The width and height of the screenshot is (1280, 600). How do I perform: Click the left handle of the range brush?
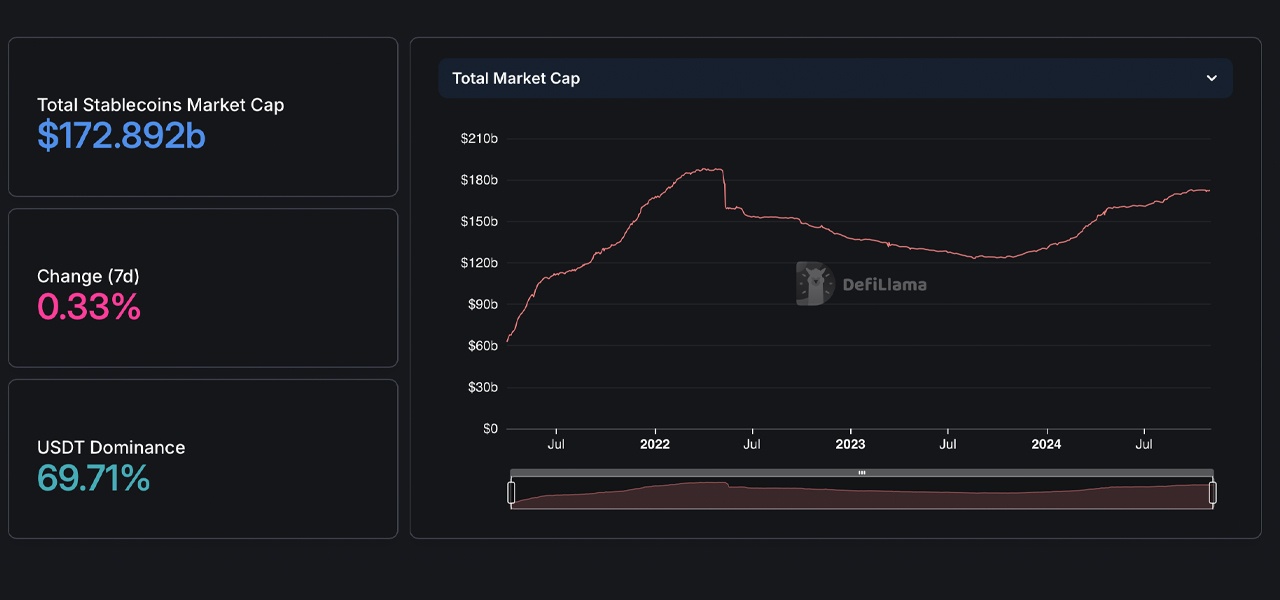pyautogui.click(x=512, y=492)
